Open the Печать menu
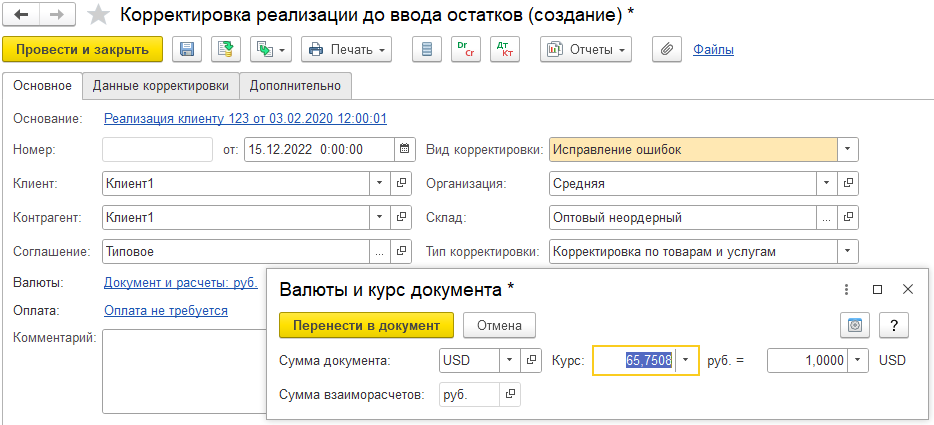 click(x=346, y=49)
